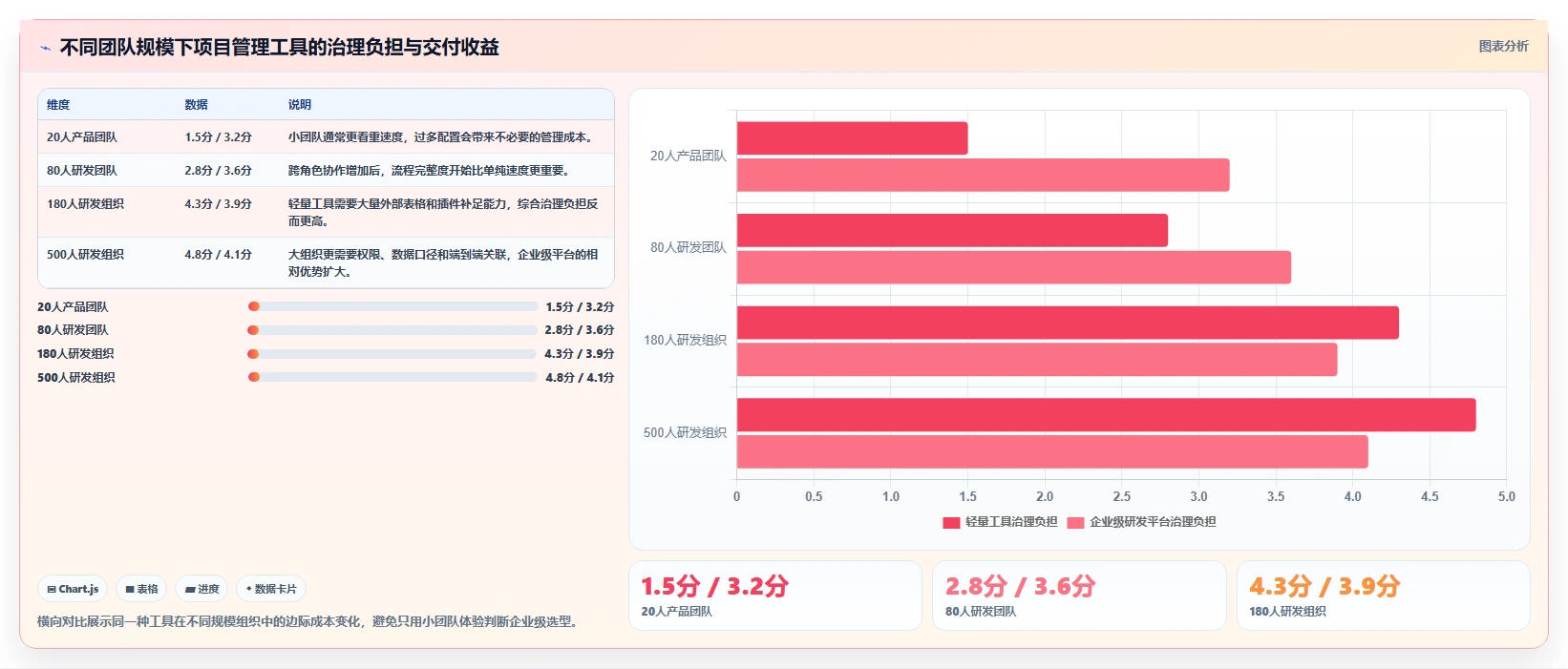Click table cell 180人研发组织
Viewport: 1568px width, 669px height.
(85, 204)
